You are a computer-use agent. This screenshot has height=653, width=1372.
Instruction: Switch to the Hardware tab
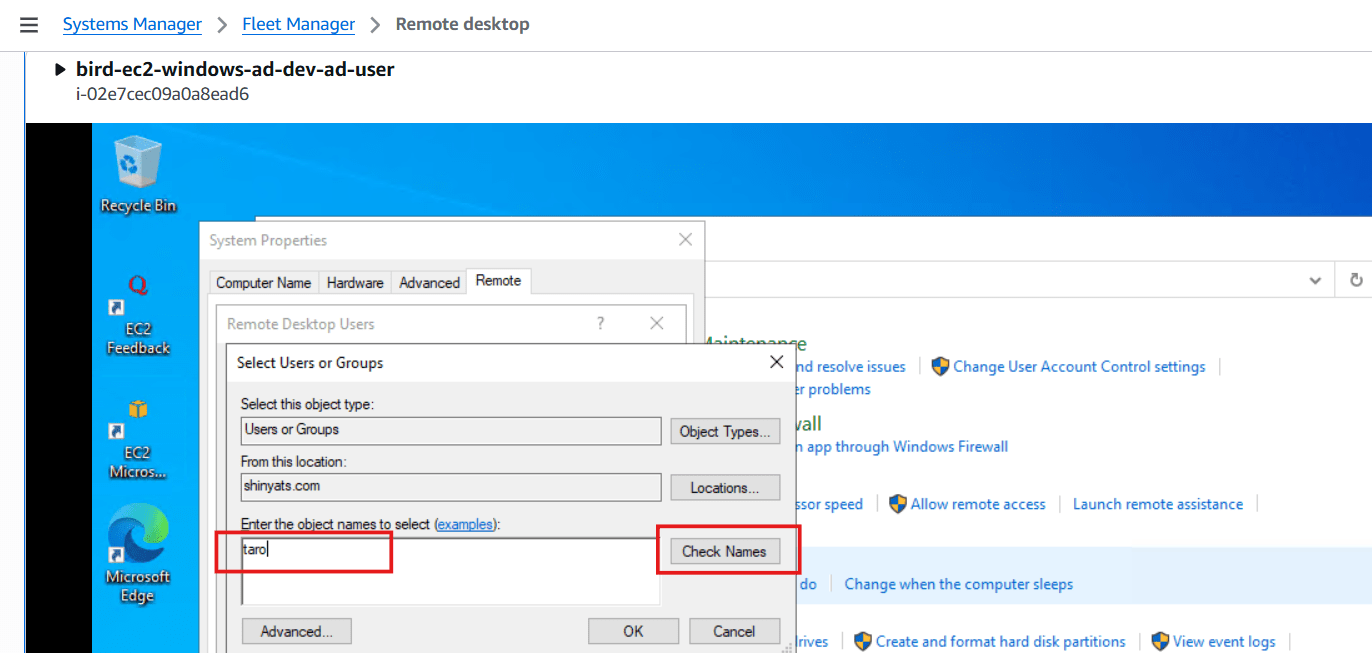click(x=355, y=283)
